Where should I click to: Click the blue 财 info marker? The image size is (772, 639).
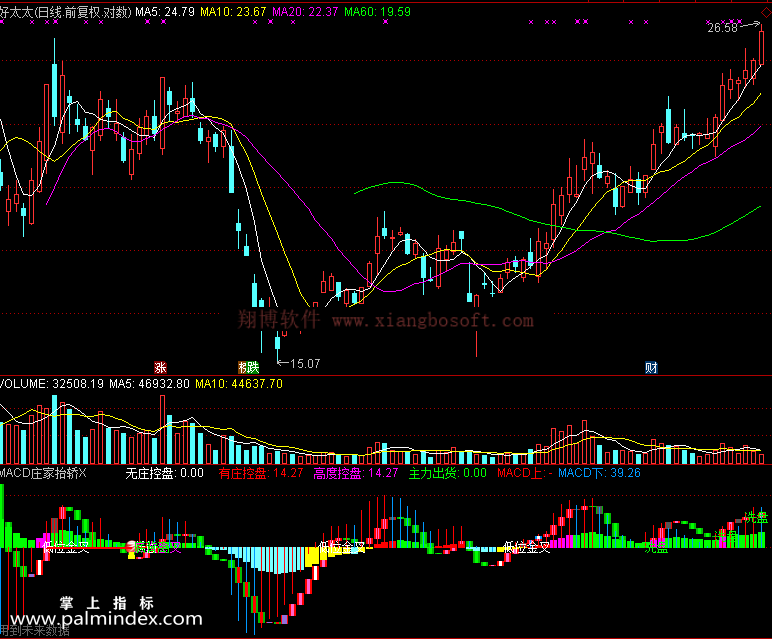(x=651, y=367)
